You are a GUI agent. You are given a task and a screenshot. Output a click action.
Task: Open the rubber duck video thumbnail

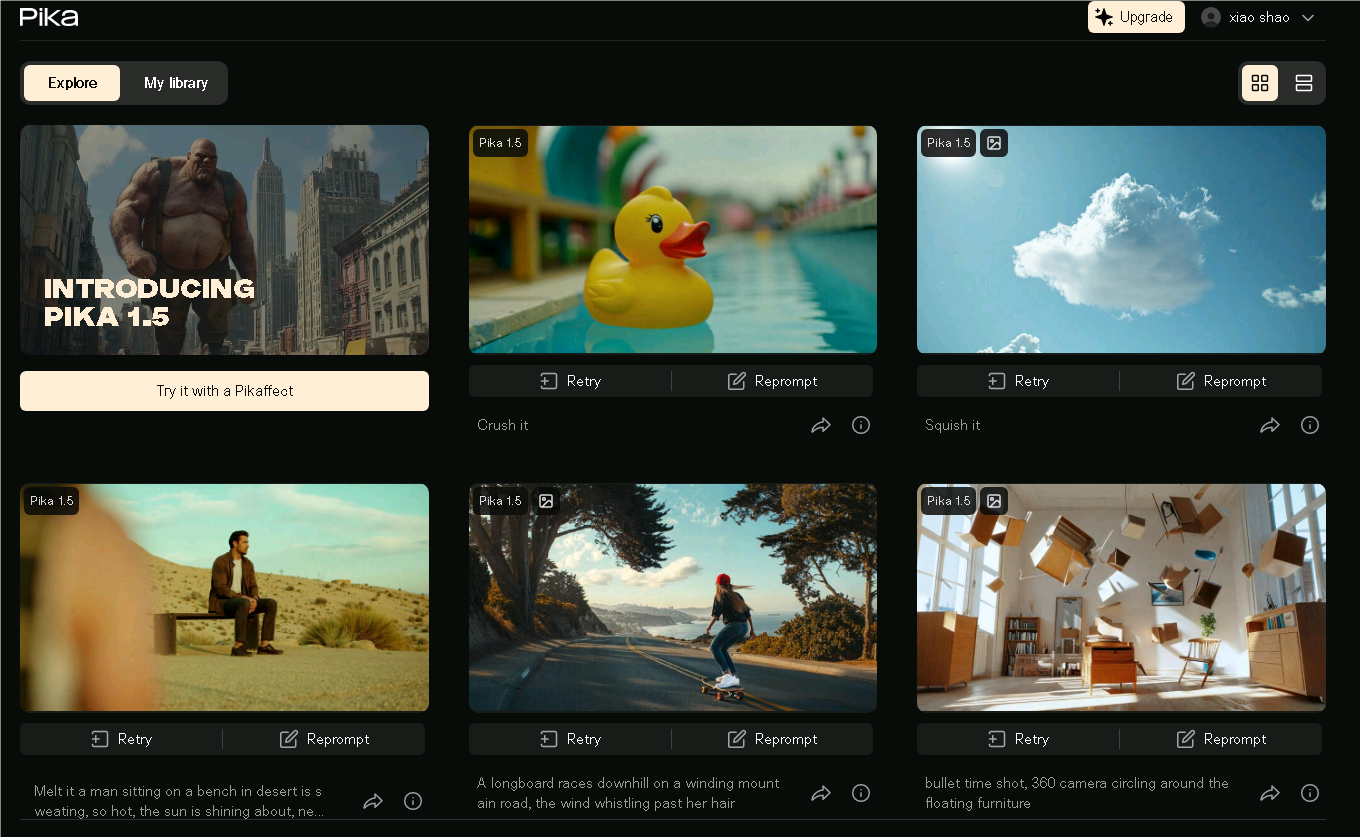[672, 240]
